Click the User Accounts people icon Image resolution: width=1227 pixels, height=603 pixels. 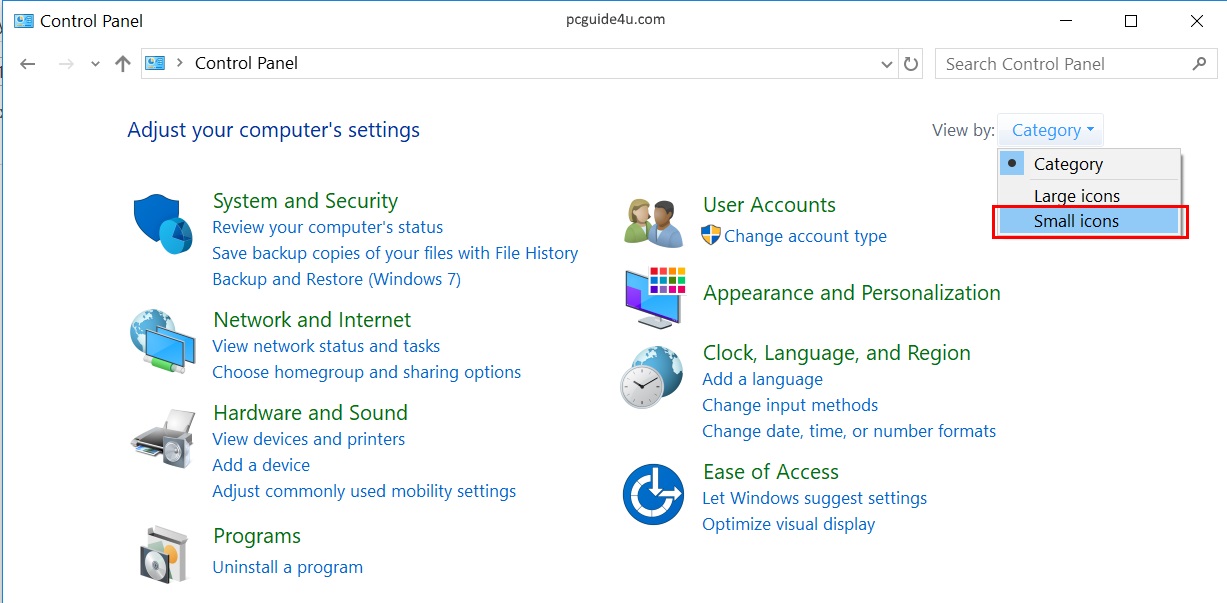tap(653, 222)
